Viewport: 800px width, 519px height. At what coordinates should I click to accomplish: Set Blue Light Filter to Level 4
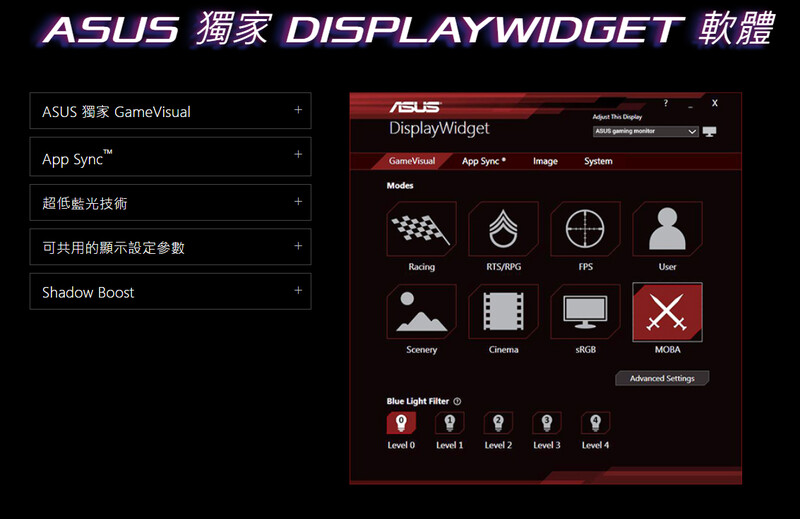[x=595, y=423]
